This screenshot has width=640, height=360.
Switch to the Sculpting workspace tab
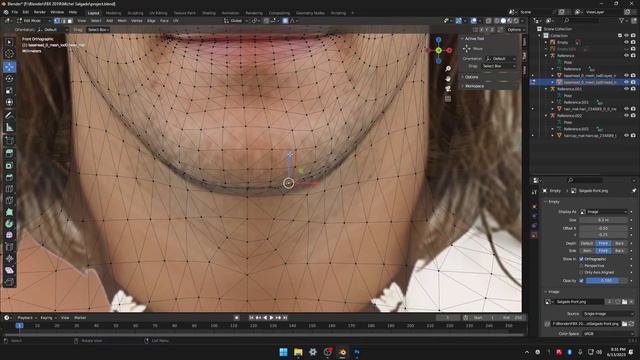pyautogui.click(x=135, y=13)
